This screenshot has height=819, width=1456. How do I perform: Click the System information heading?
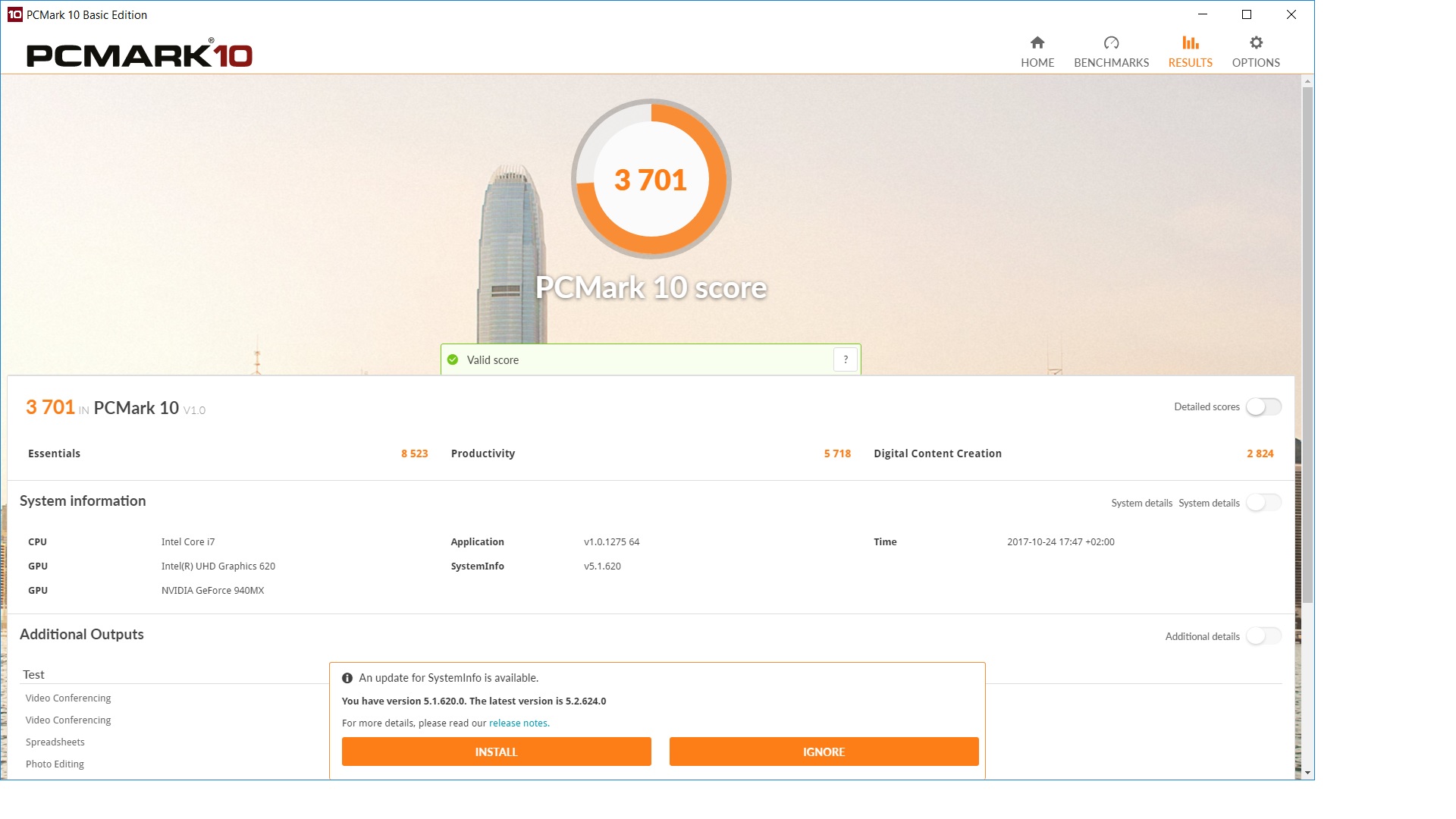pos(83,501)
